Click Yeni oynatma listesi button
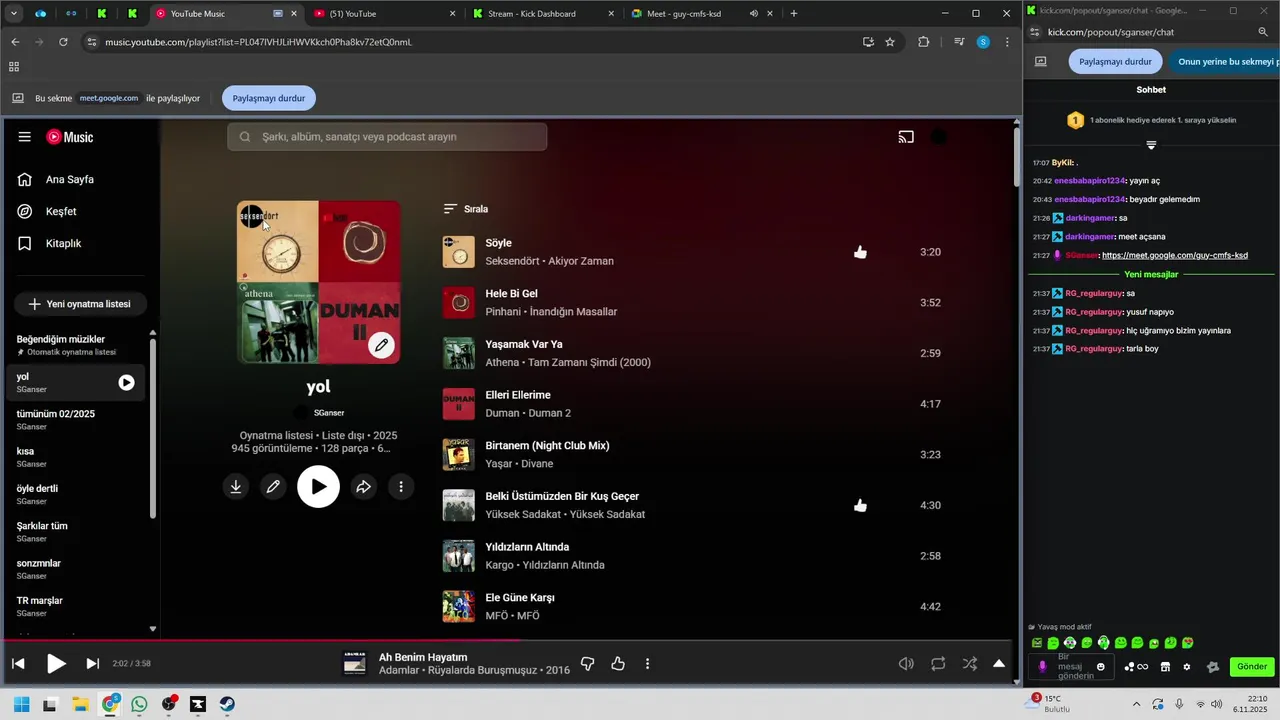 pos(80,304)
